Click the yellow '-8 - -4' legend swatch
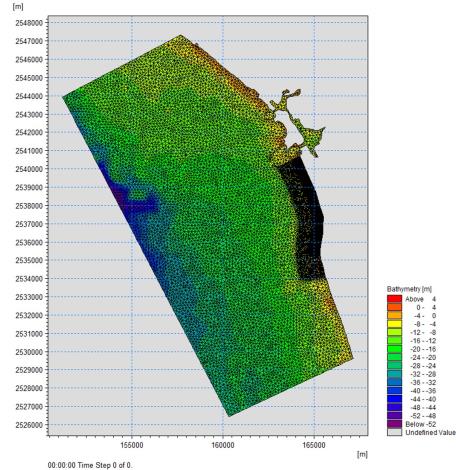The height and width of the screenshot is (470, 456). (394, 324)
